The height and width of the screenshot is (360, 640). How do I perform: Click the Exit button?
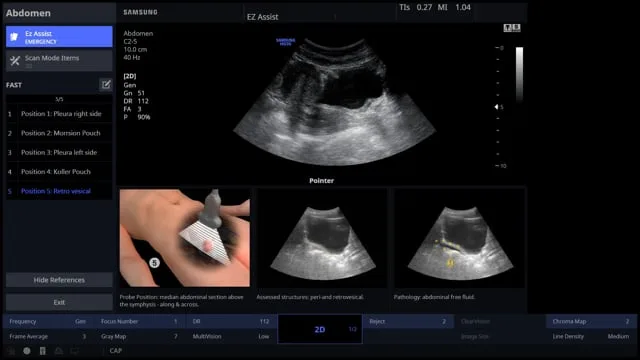point(59,302)
